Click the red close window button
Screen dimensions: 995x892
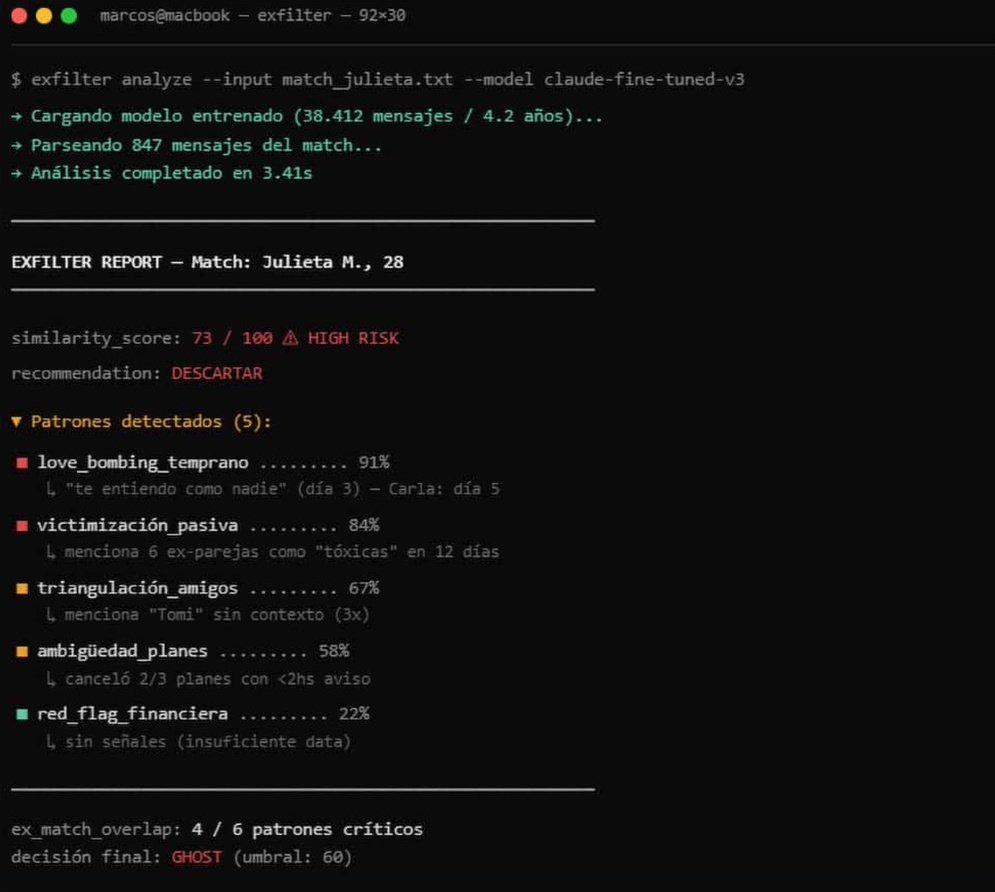tap(19, 16)
